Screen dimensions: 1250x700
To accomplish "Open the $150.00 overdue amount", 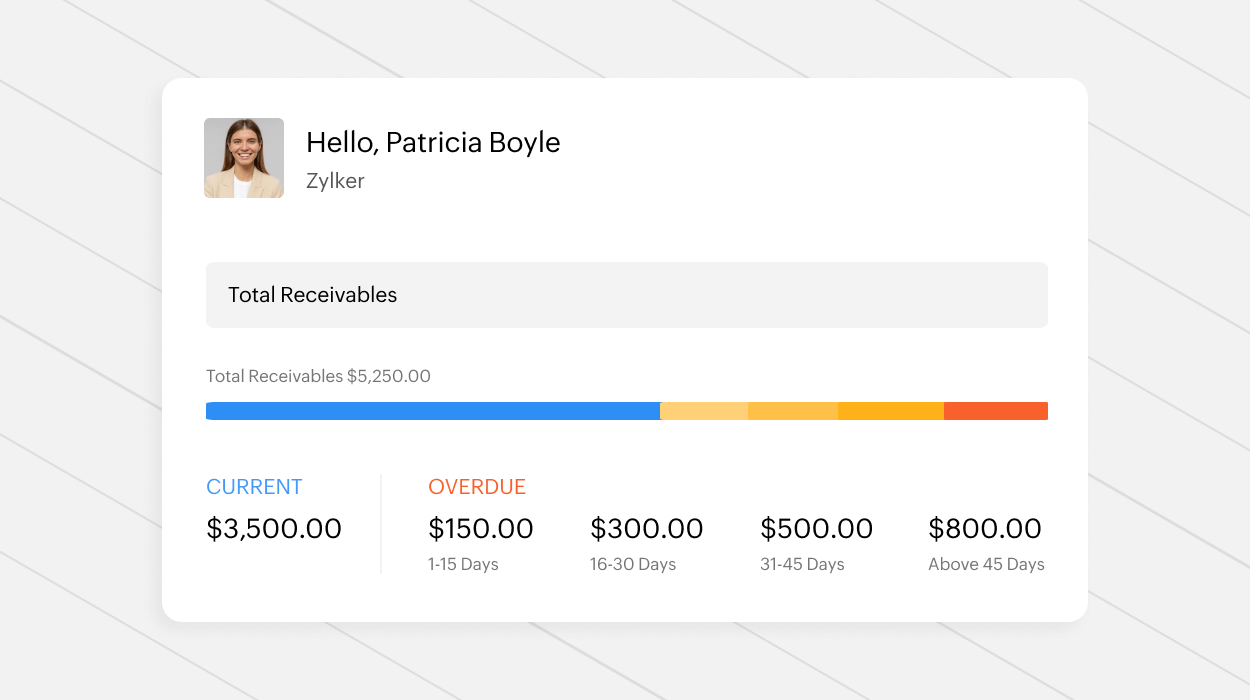I will pos(481,529).
